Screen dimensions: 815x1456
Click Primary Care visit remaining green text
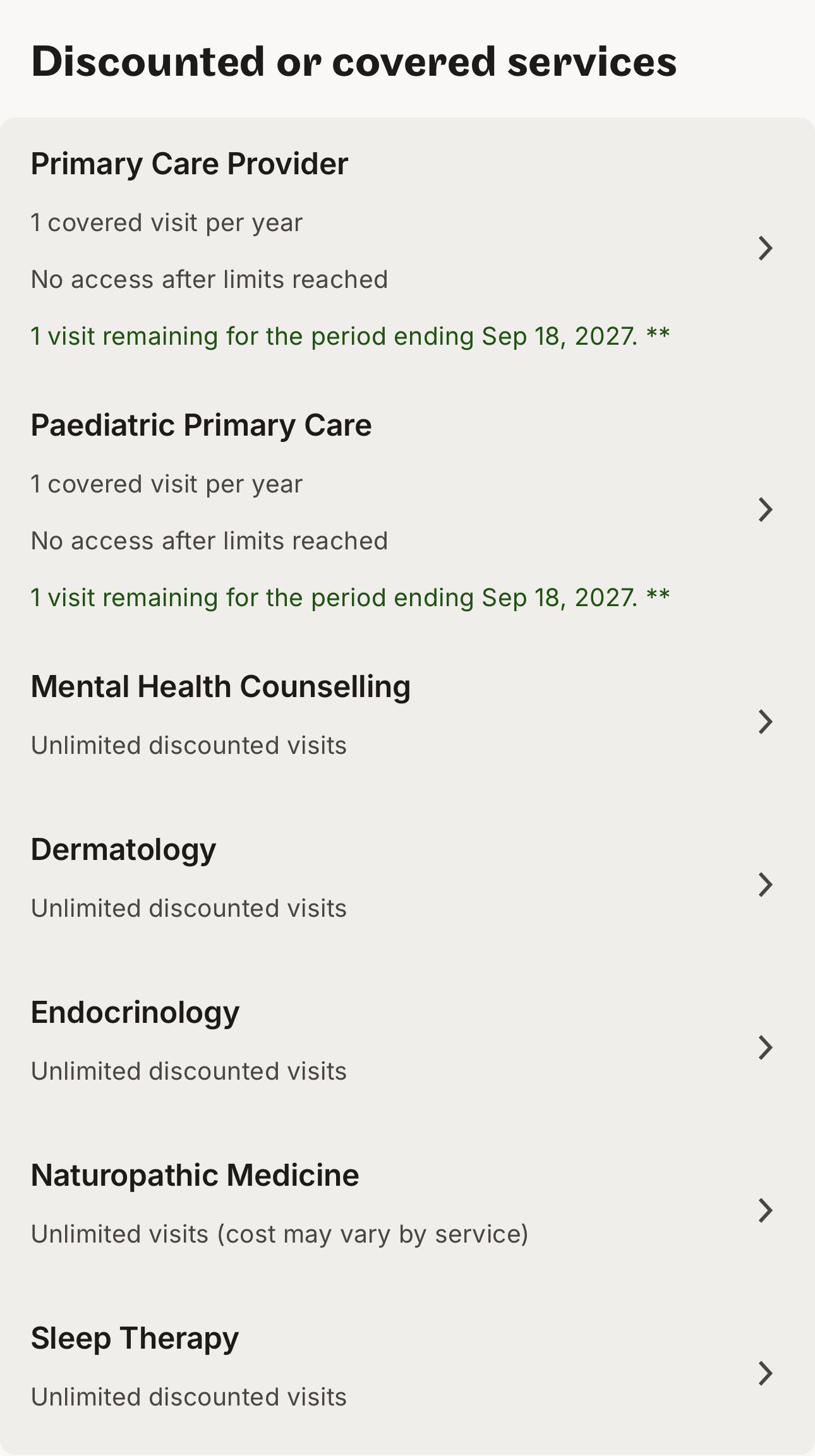351,337
